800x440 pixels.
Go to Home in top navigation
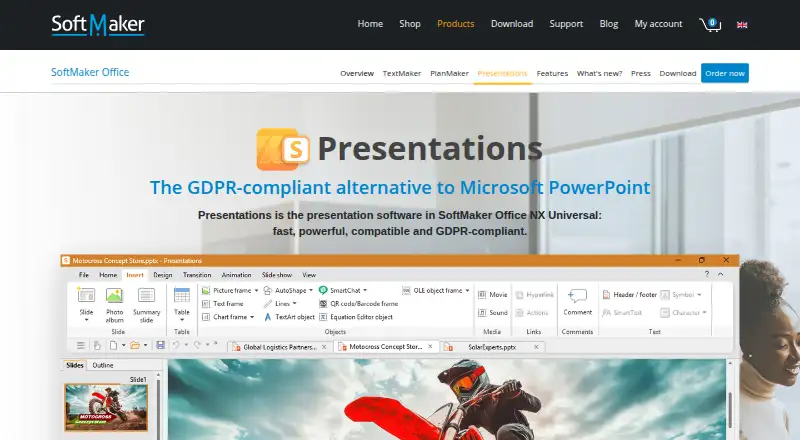(370, 24)
